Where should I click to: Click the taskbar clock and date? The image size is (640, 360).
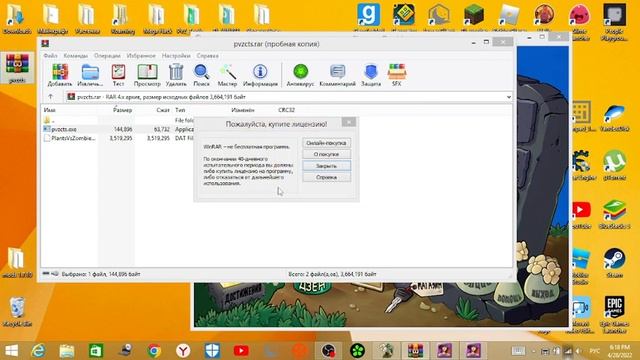(620, 351)
